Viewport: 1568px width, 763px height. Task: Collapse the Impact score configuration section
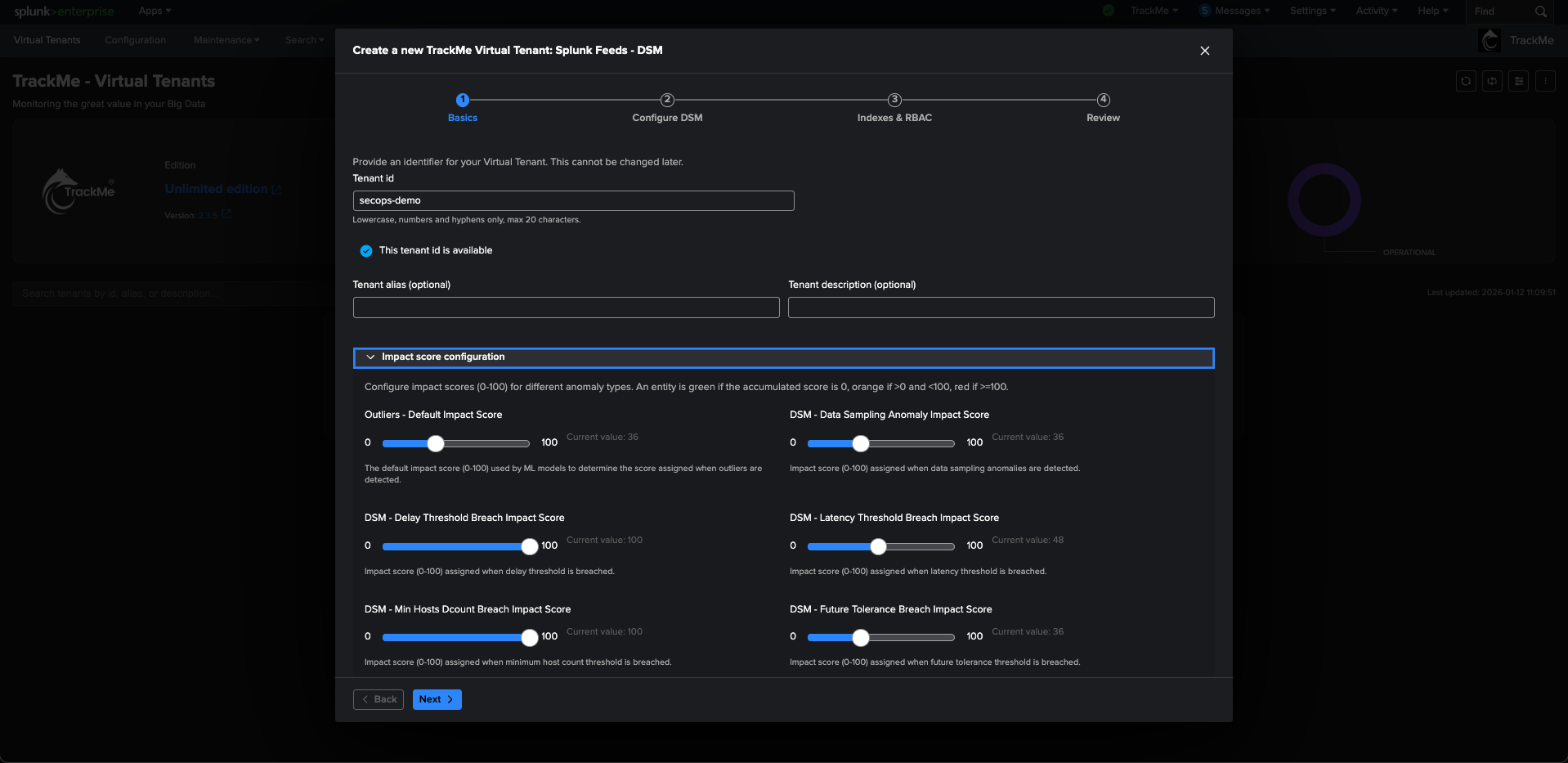pos(370,357)
